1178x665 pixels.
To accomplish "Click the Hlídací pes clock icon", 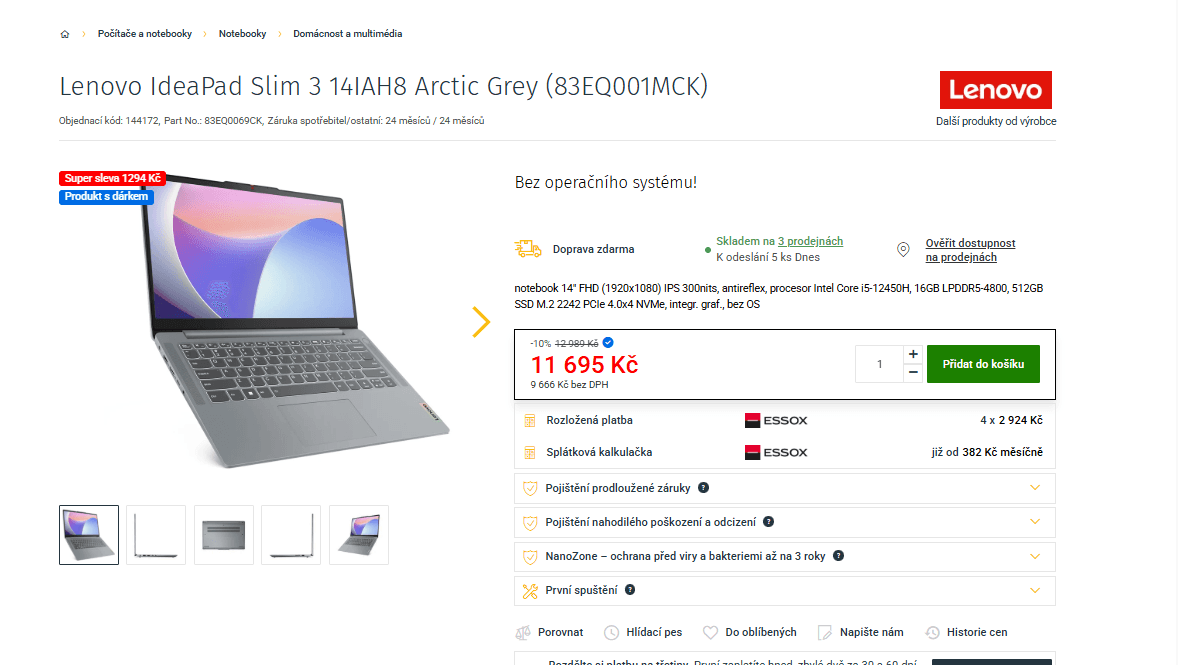I will pos(612,633).
